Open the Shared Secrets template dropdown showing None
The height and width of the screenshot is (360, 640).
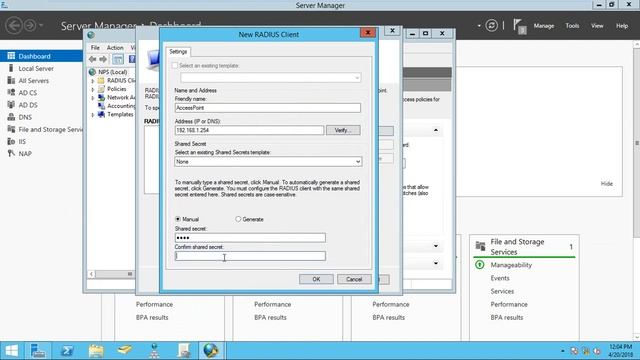[x=268, y=162]
